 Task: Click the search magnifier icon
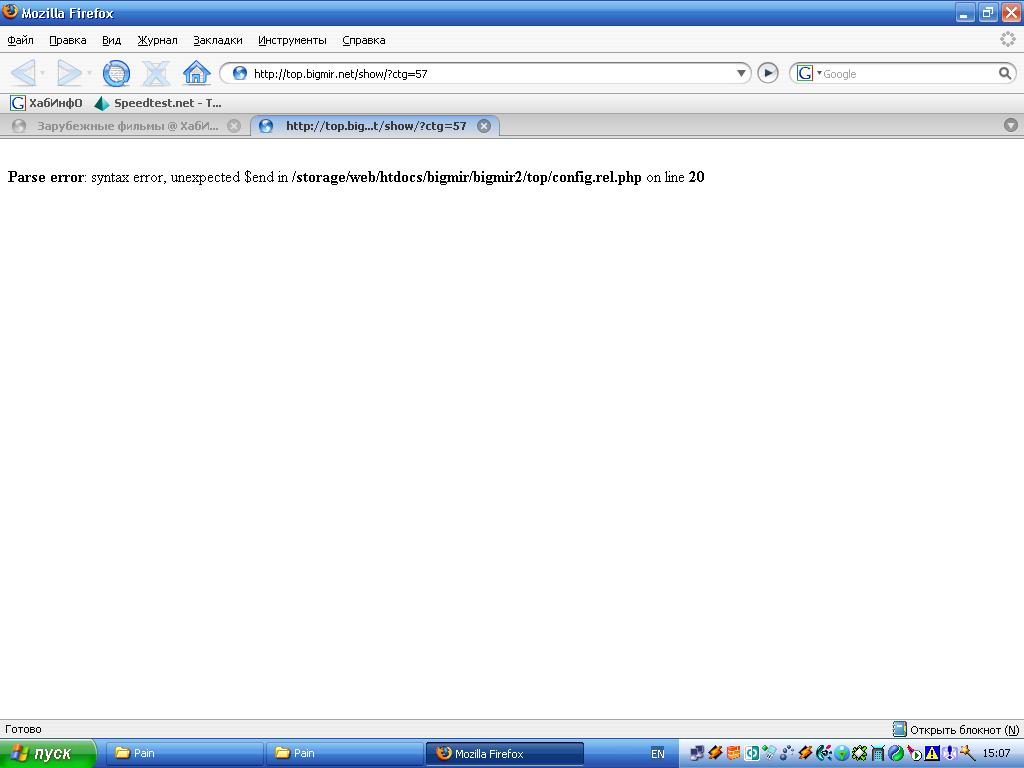(1005, 73)
